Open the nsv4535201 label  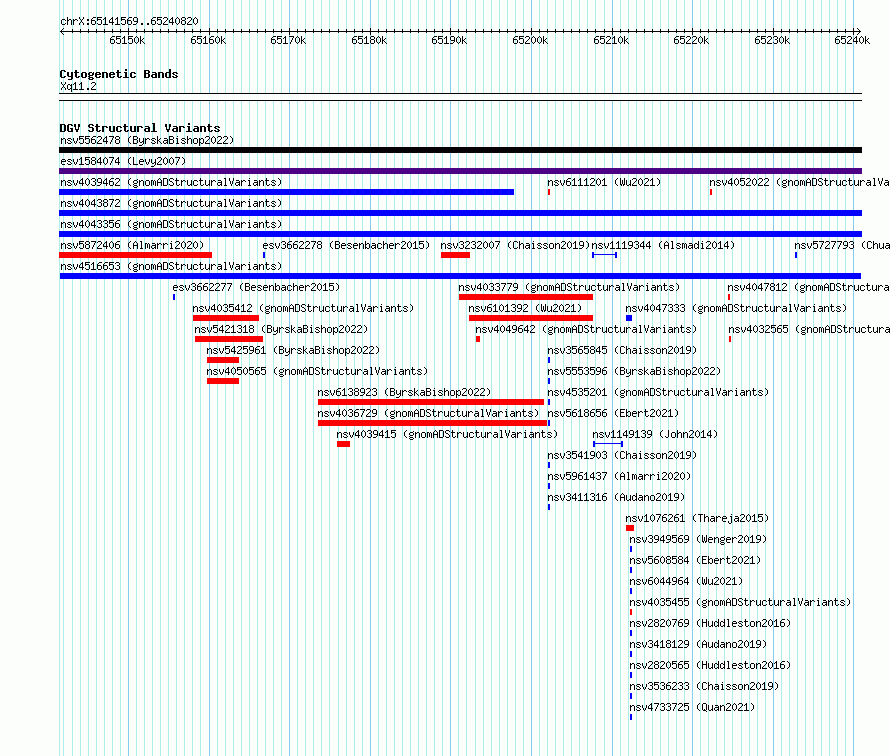tap(658, 392)
